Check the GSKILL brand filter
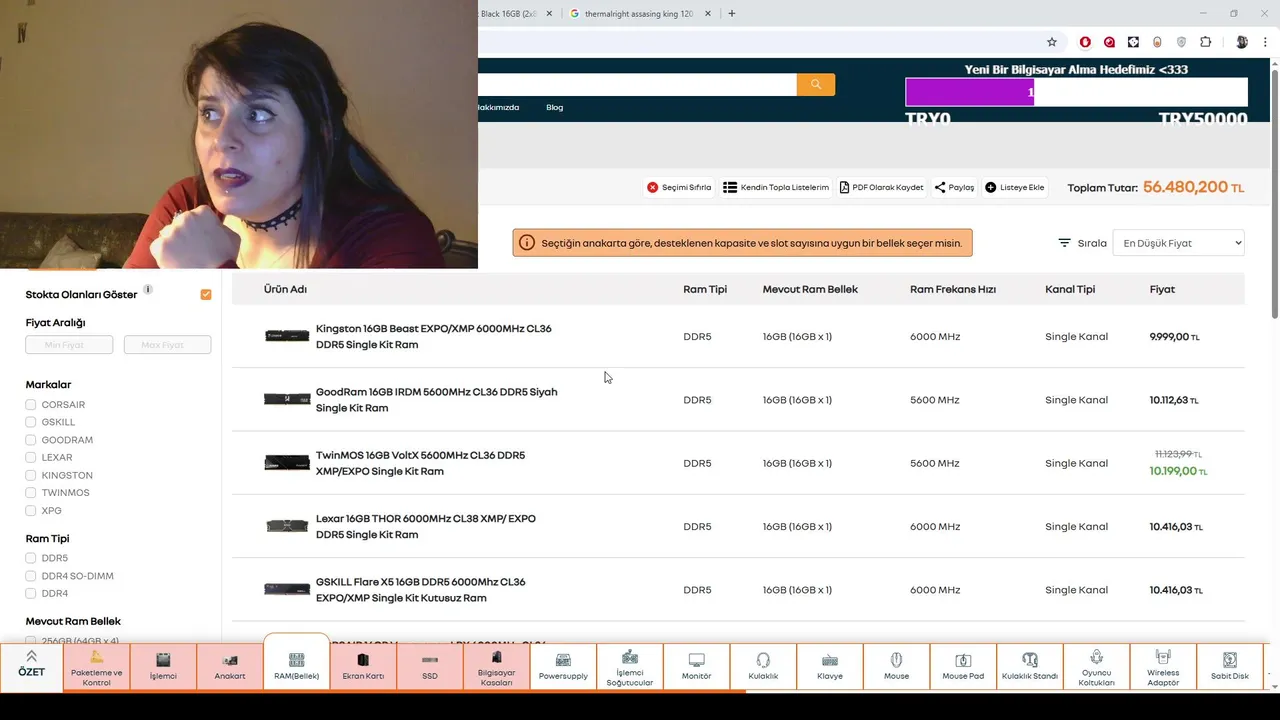 click(31, 422)
